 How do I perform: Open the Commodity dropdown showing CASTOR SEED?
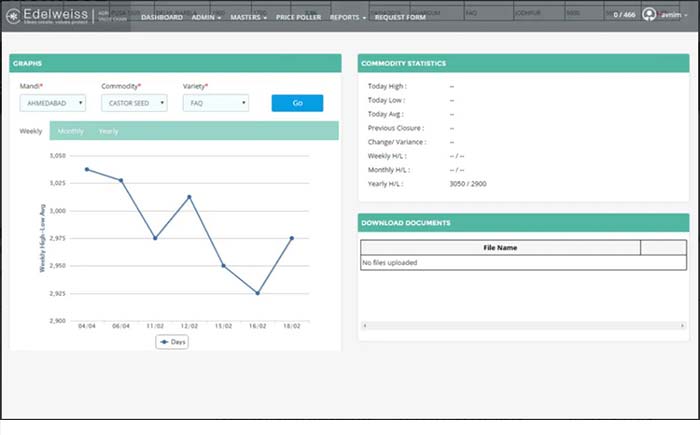point(133,103)
